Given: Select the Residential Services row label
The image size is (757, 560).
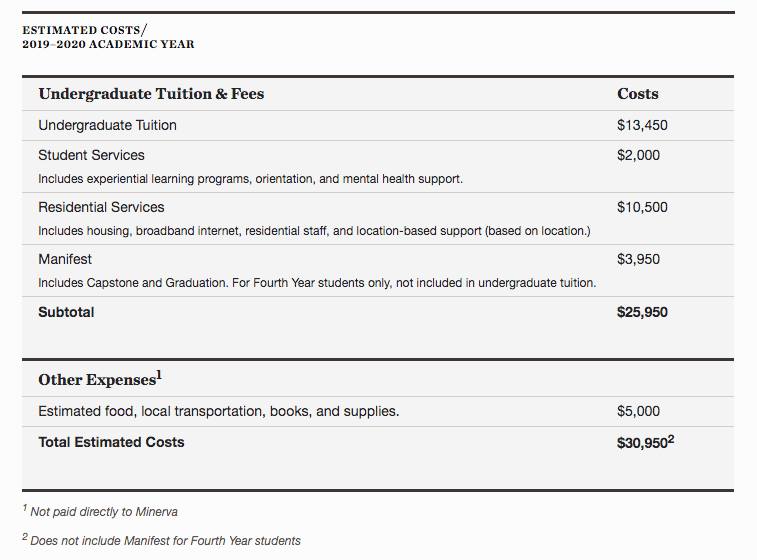Looking at the screenshot, I should (101, 207).
